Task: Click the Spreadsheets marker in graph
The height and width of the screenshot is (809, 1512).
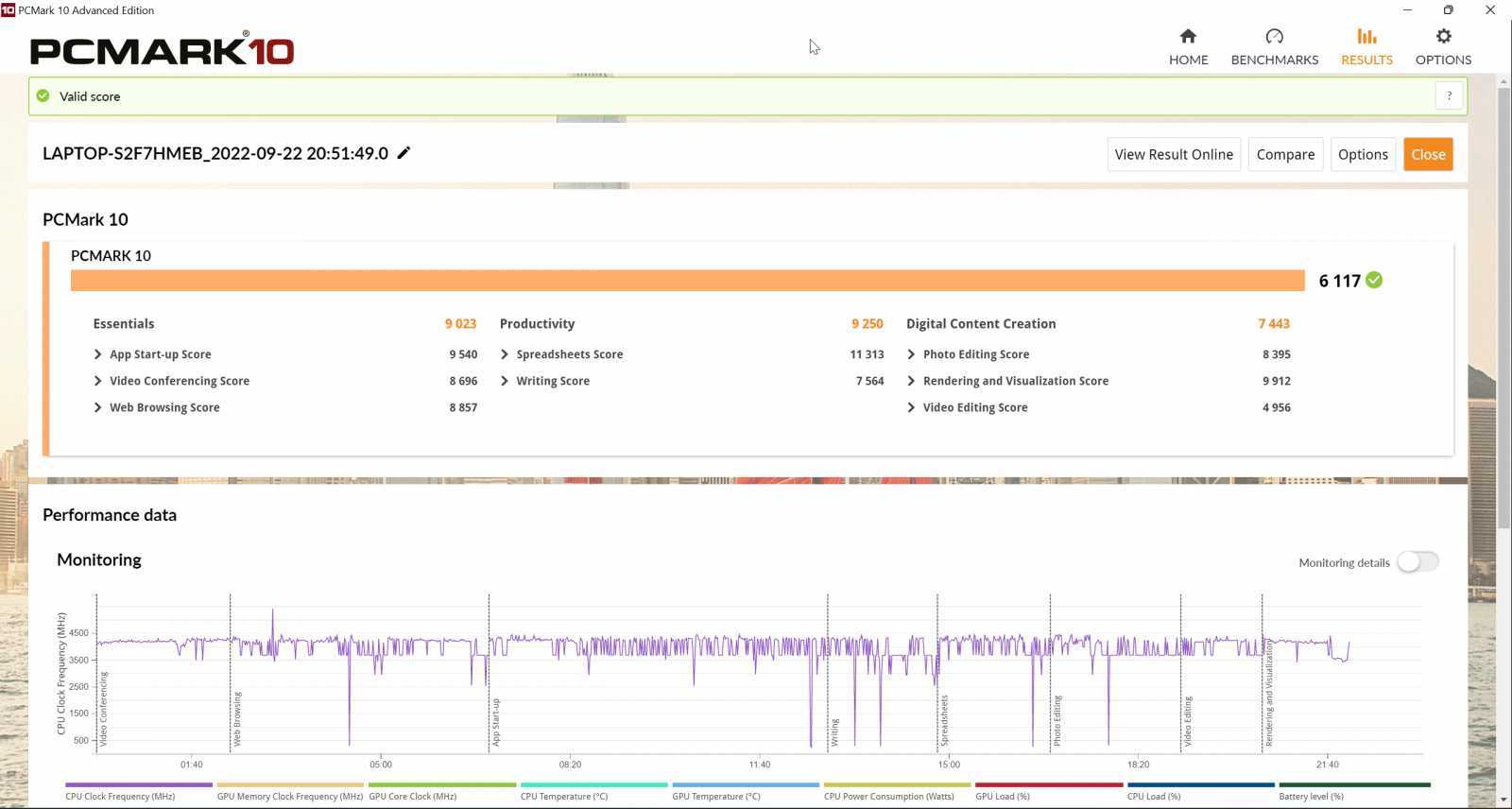Action: pyautogui.click(x=944, y=720)
